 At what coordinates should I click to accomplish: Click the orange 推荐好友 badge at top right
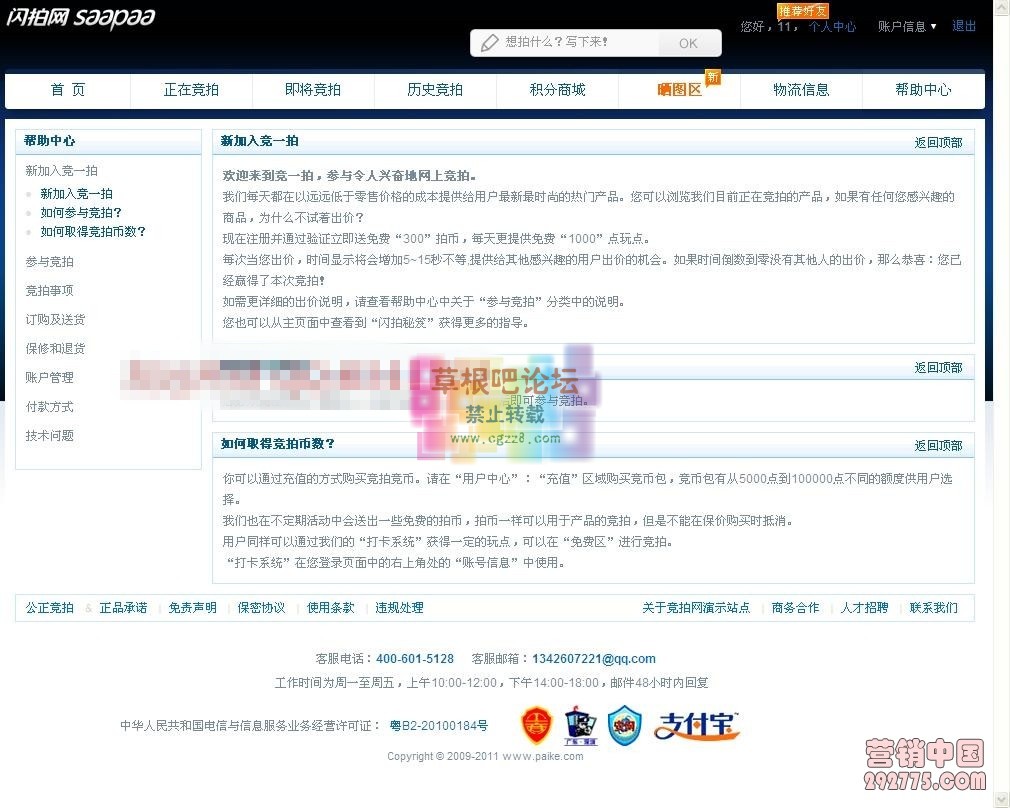coord(802,10)
